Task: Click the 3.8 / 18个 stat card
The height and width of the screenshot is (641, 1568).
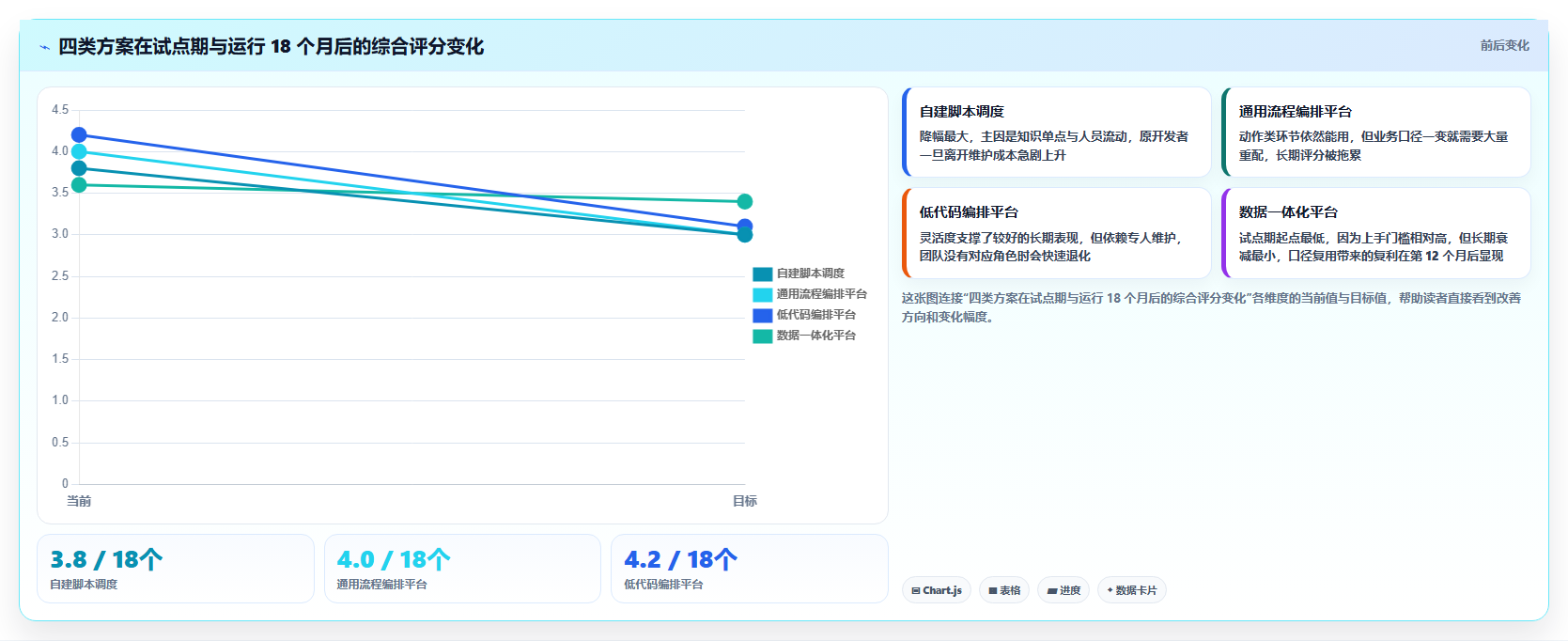Action: tap(176, 569)
